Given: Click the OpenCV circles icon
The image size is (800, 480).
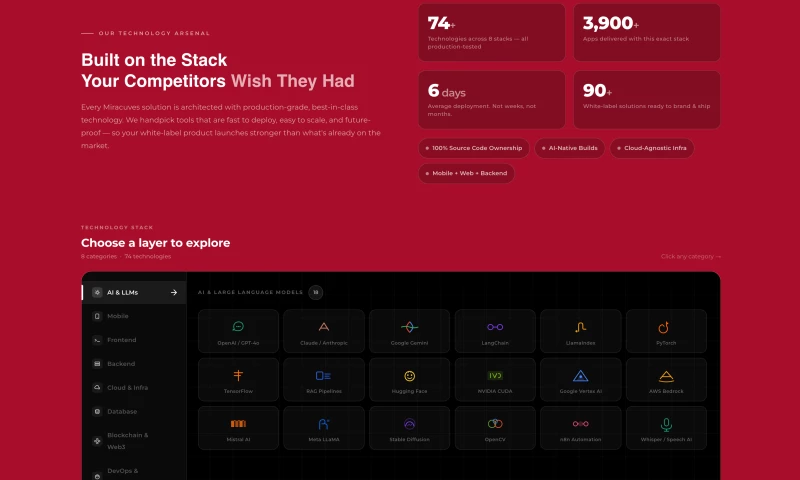Looking at the screenshot, I should (x=495, y=423).
